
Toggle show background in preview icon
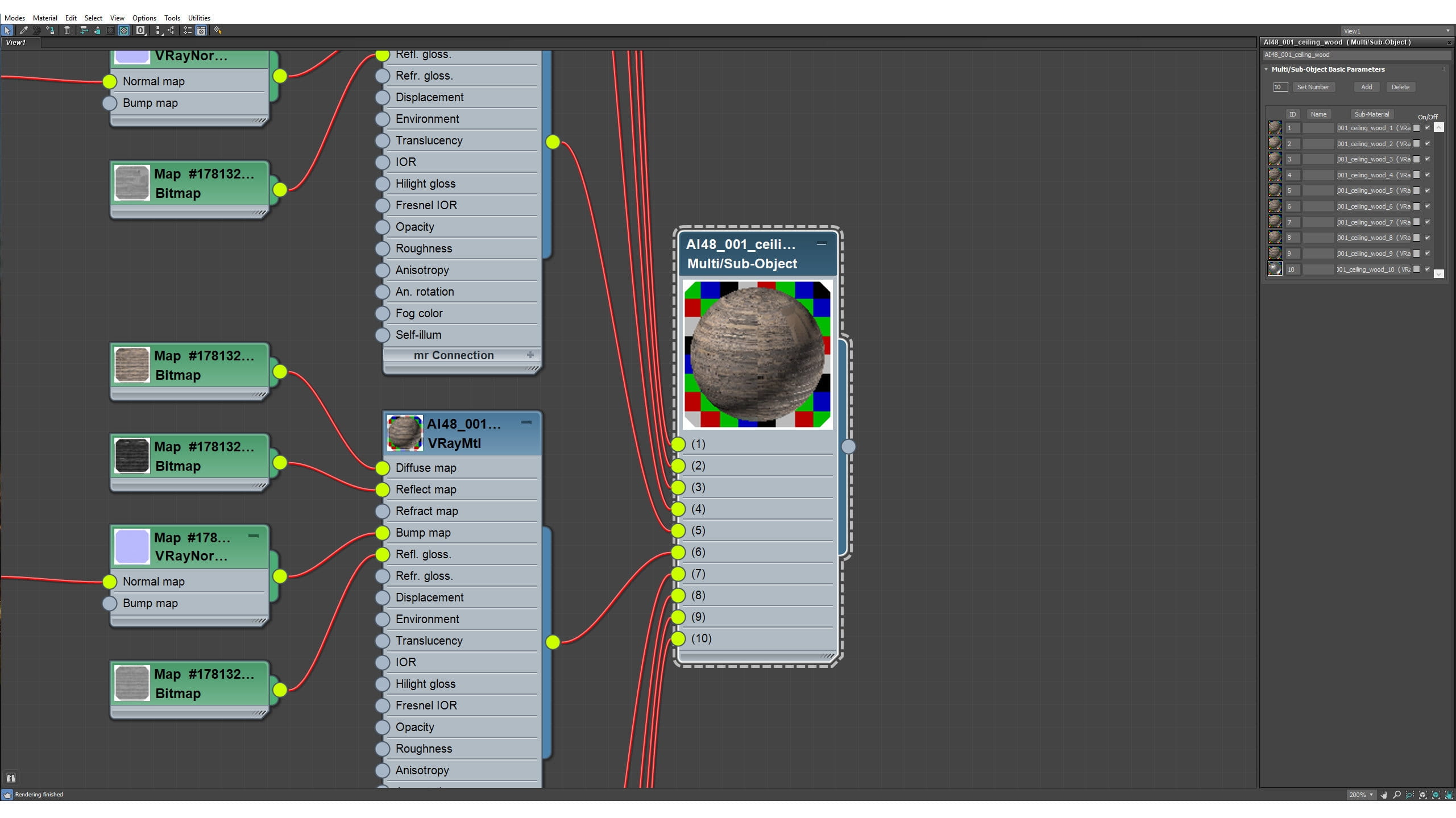(x=124, y=31)
